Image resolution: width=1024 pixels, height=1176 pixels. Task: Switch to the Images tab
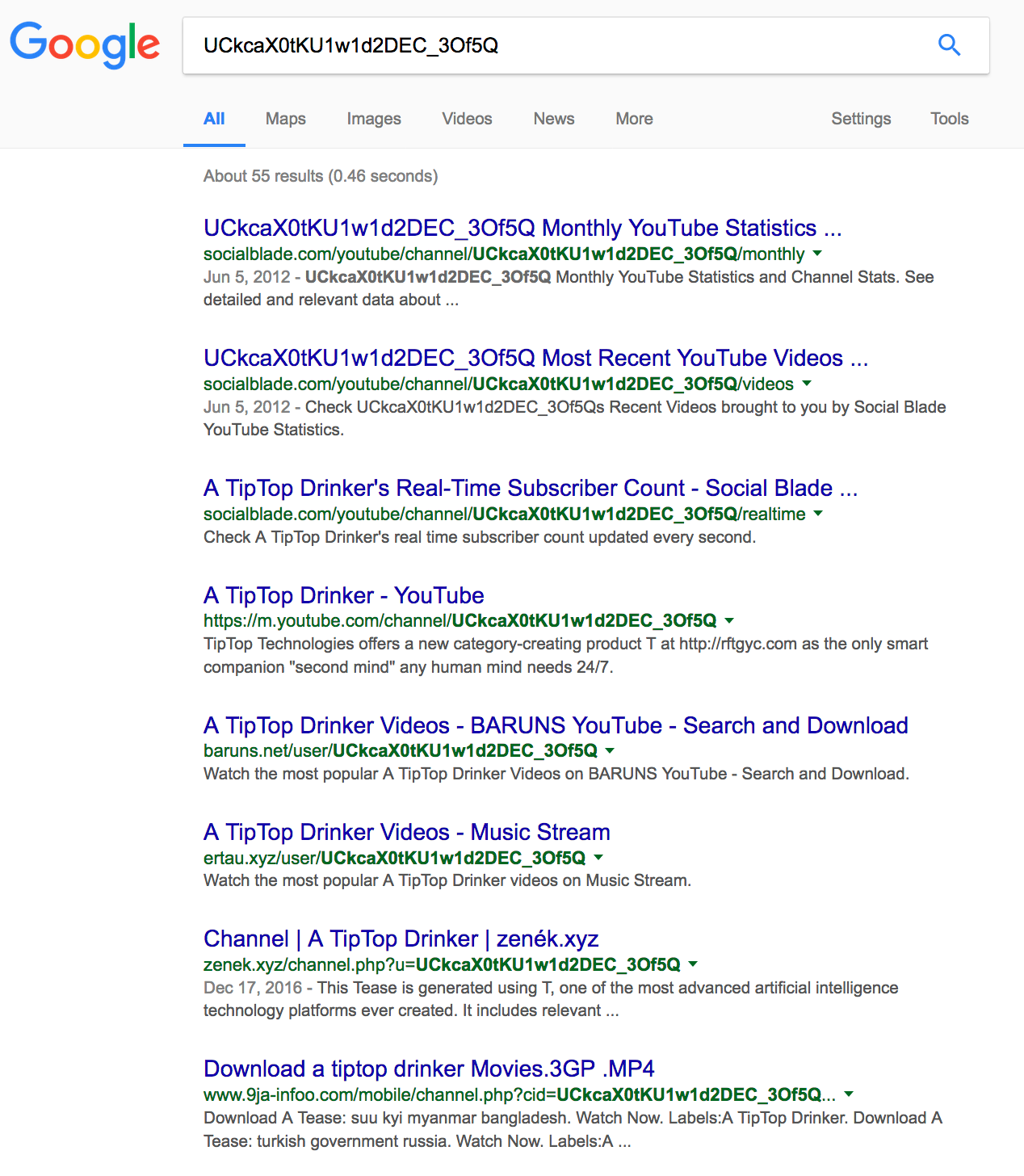pyautogui.click(x=374, y=119)
